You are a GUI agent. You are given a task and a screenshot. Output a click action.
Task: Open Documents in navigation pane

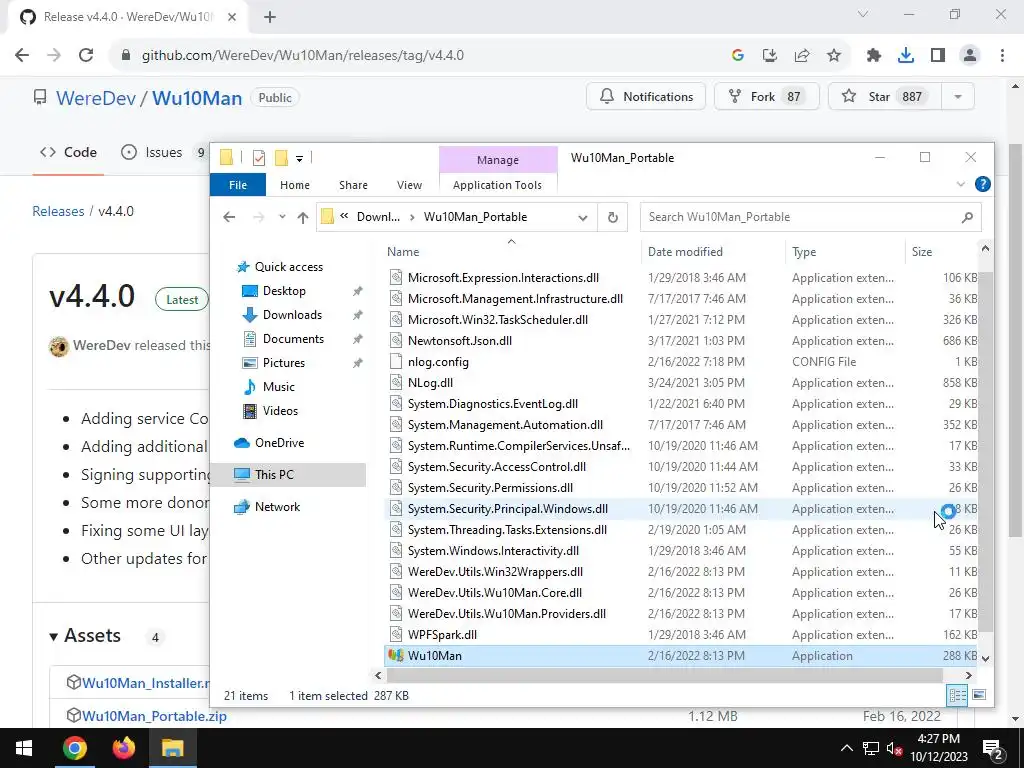point(293,338)
